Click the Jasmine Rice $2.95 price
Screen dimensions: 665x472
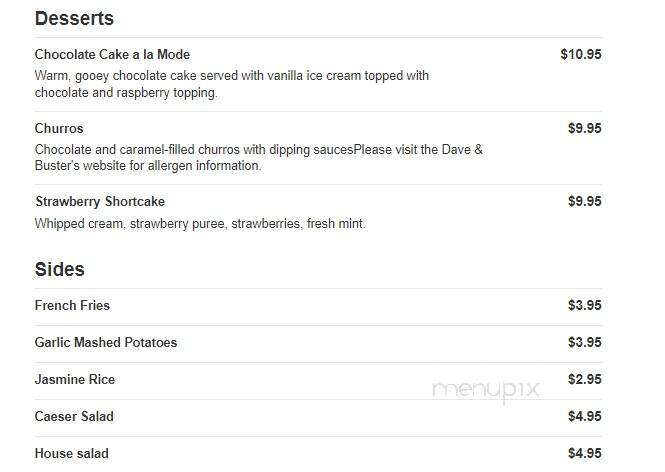coord(584,379)
